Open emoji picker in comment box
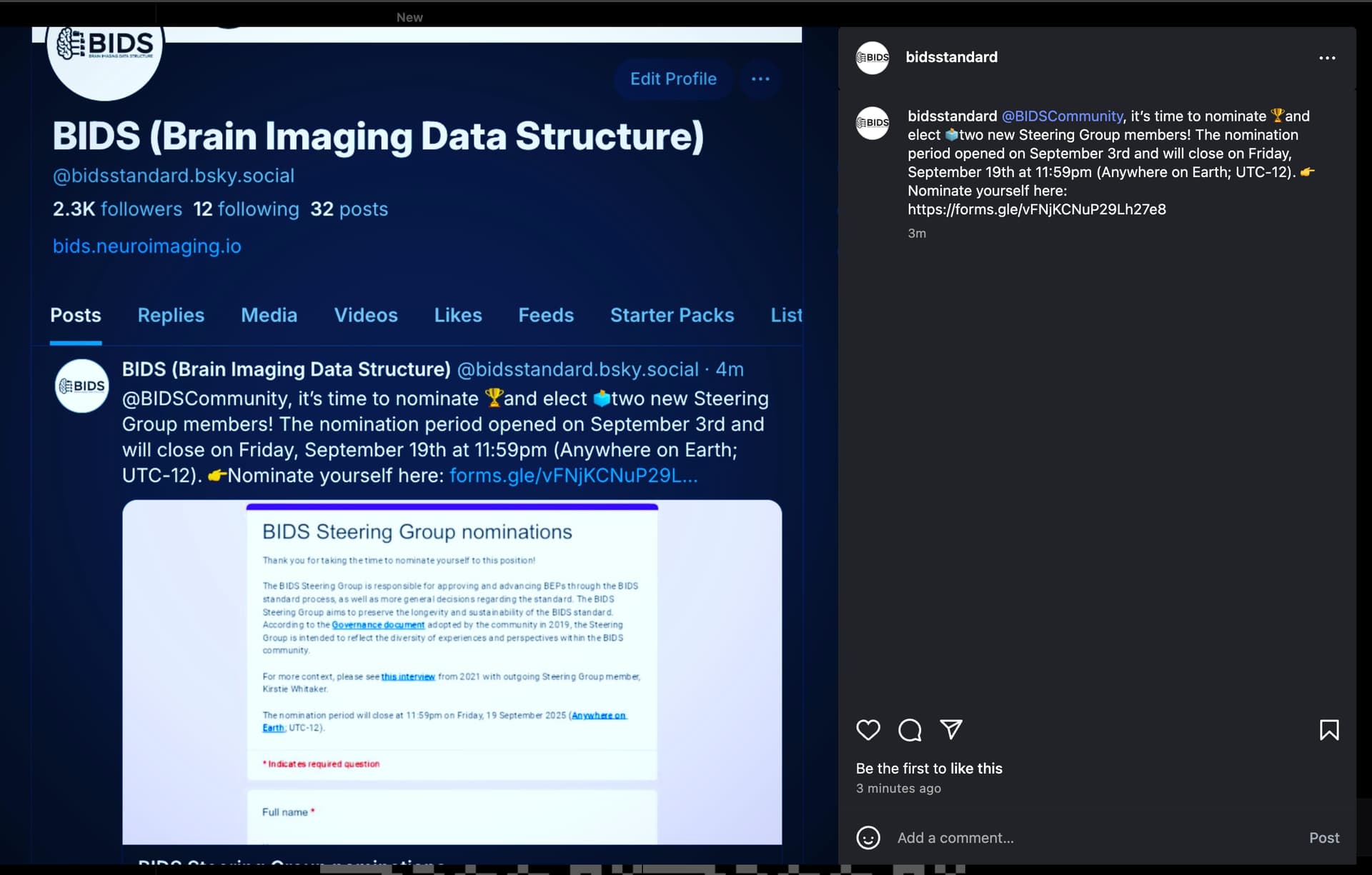 pyautogui.click(x=868, y=837)
